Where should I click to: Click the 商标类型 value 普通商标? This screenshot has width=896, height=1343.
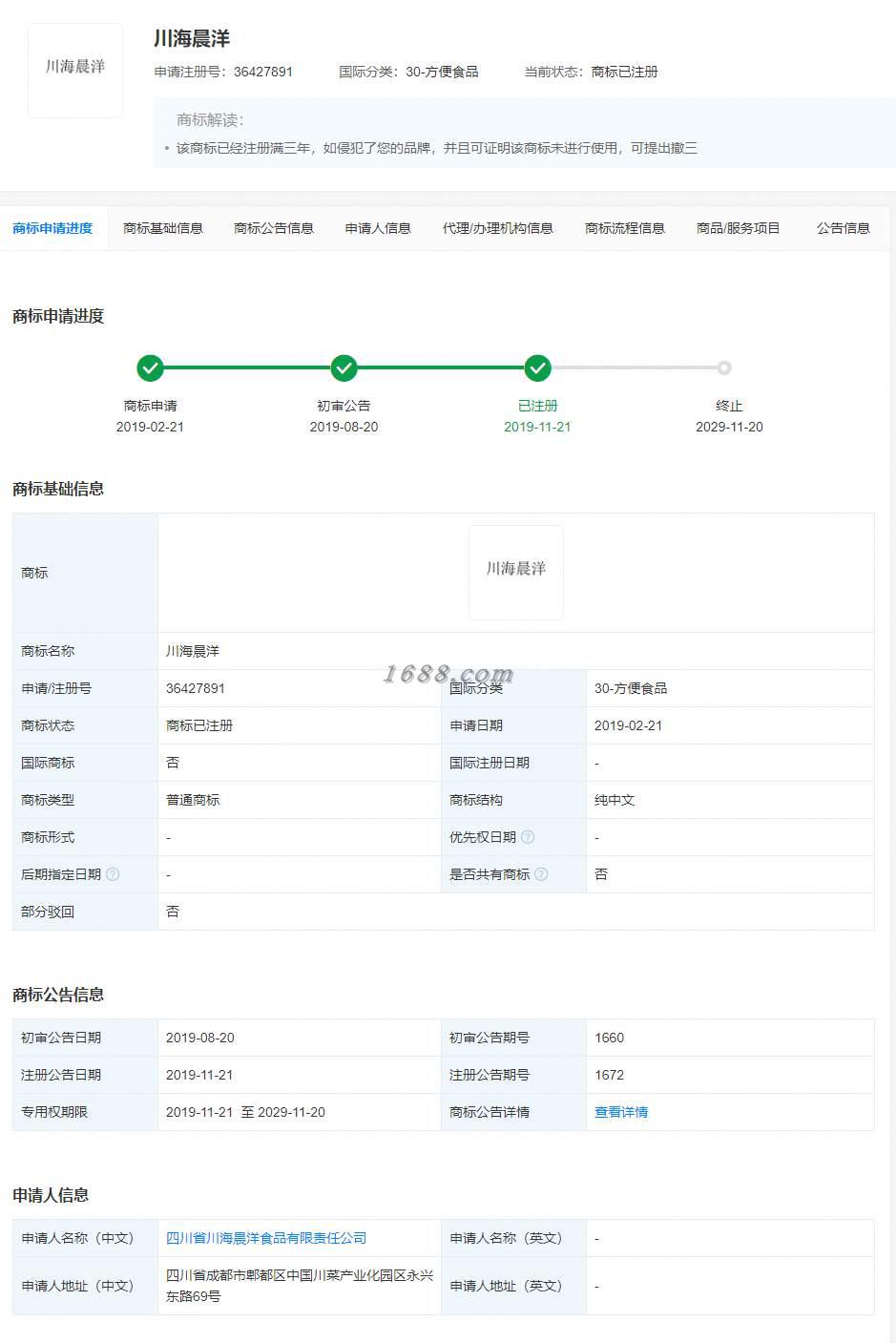[193, 800]
